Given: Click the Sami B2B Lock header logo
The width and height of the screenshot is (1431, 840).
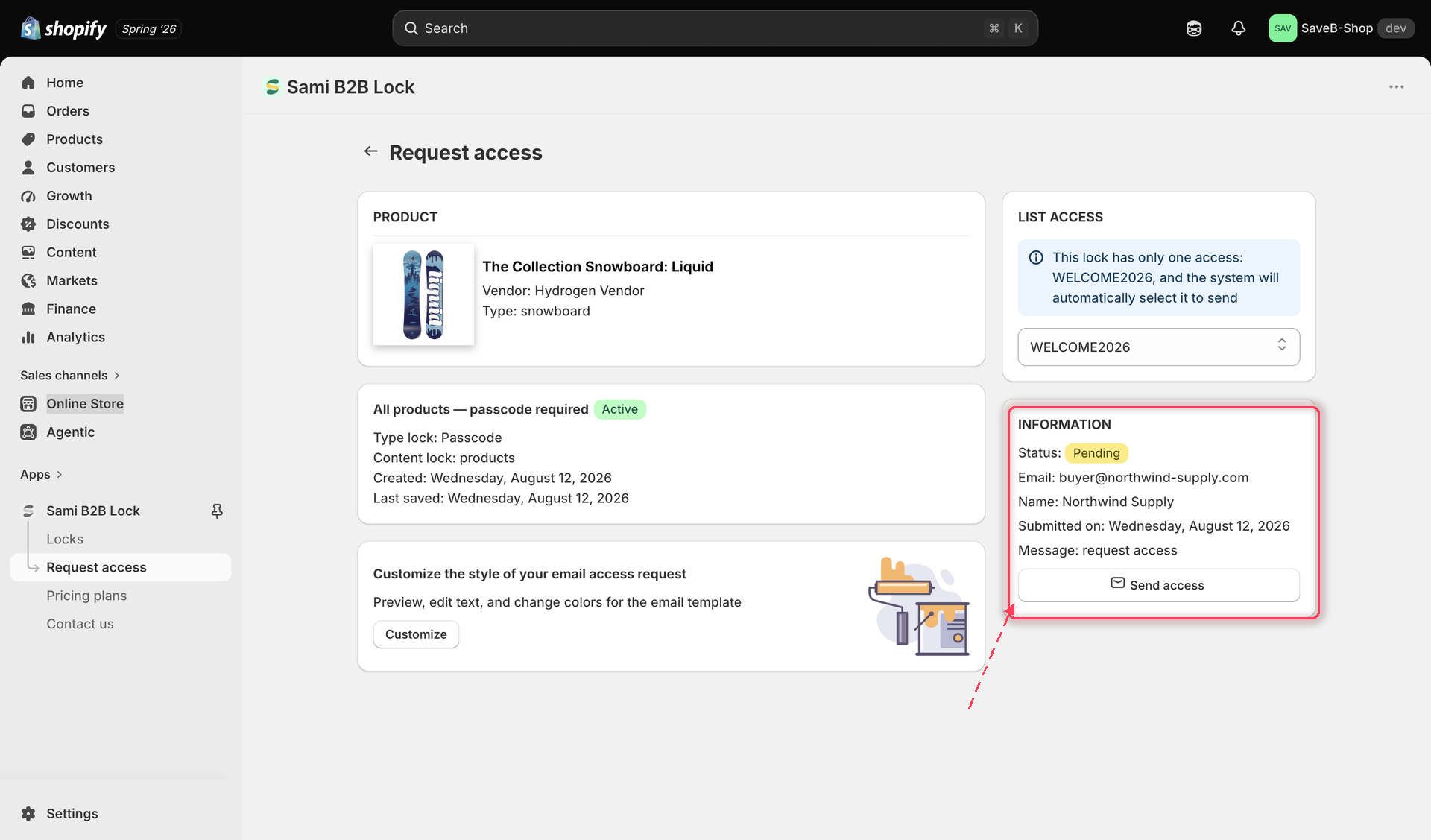Looking at the screenshot, I should [x=273, y=87].
